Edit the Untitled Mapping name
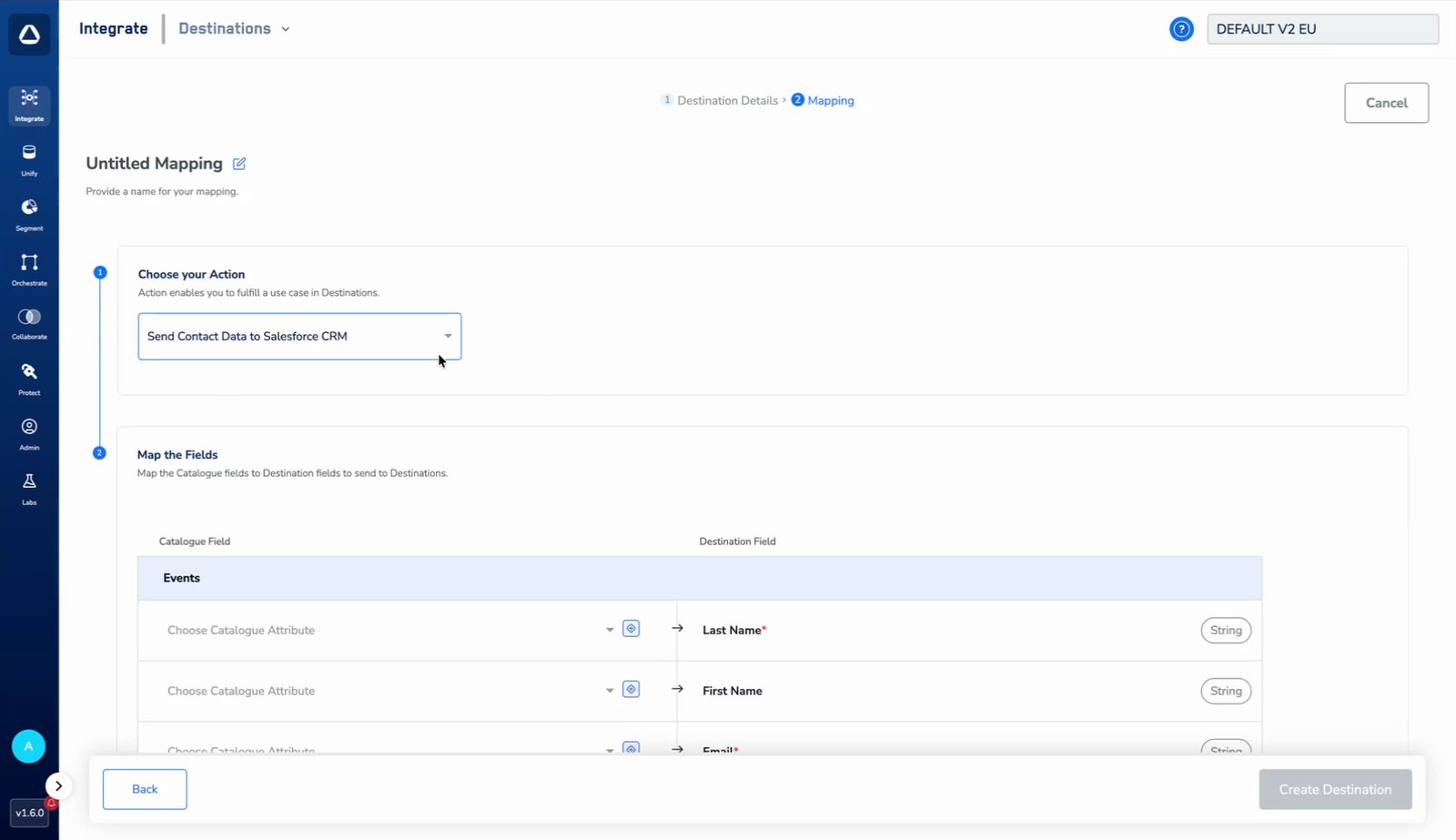The height and width of the screenshot is (840, 1456). coord(239,164)
